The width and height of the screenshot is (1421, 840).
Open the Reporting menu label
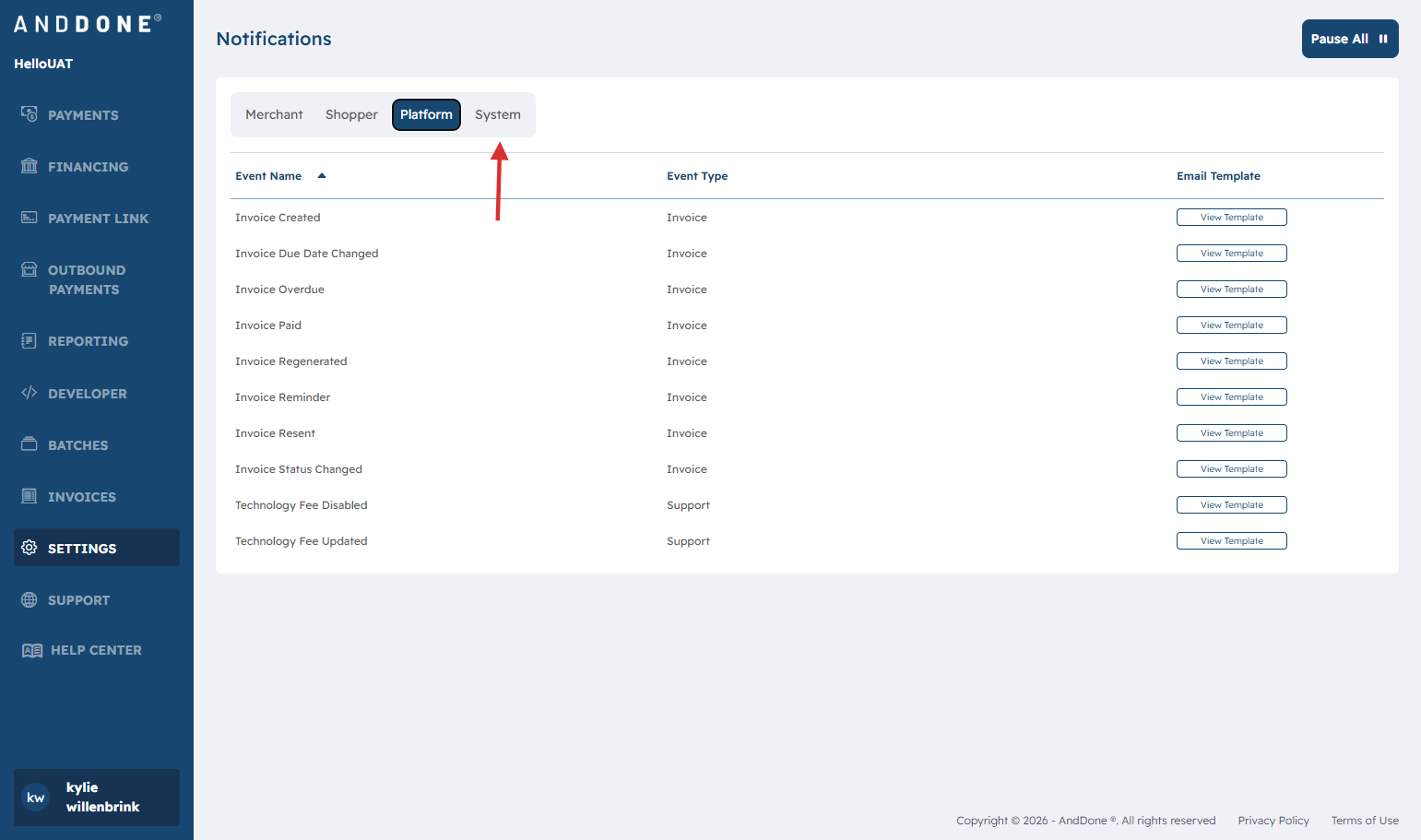point(88,341)
